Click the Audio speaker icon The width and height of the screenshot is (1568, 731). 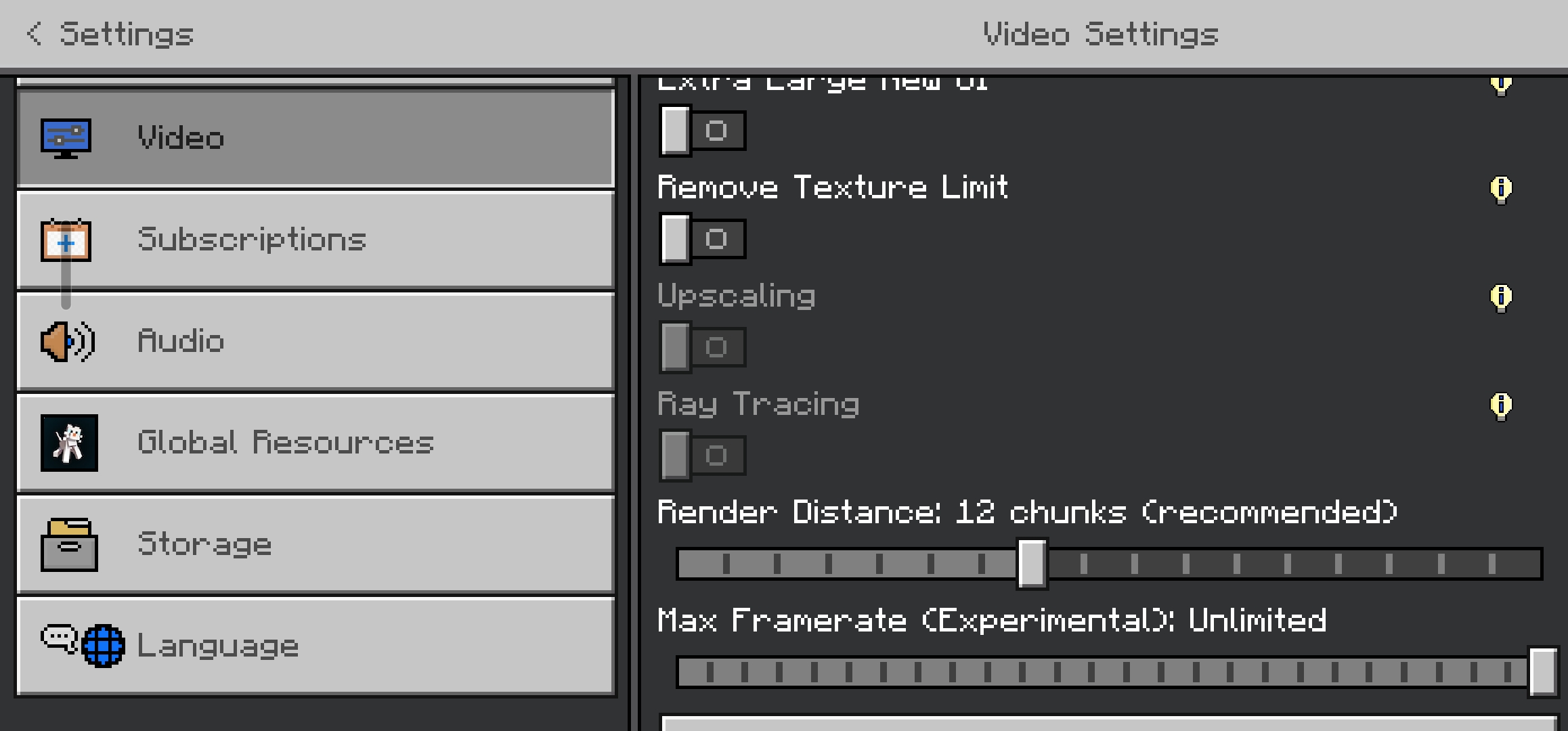[67, 341]
